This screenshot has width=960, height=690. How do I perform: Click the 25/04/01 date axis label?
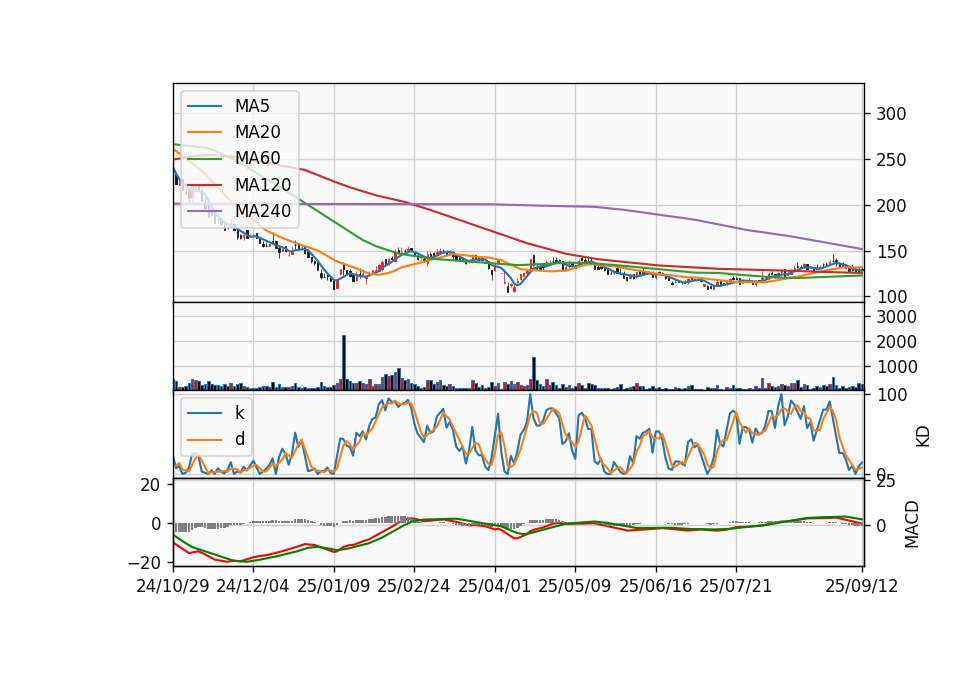pyautogui.click(x=495, y=586)
